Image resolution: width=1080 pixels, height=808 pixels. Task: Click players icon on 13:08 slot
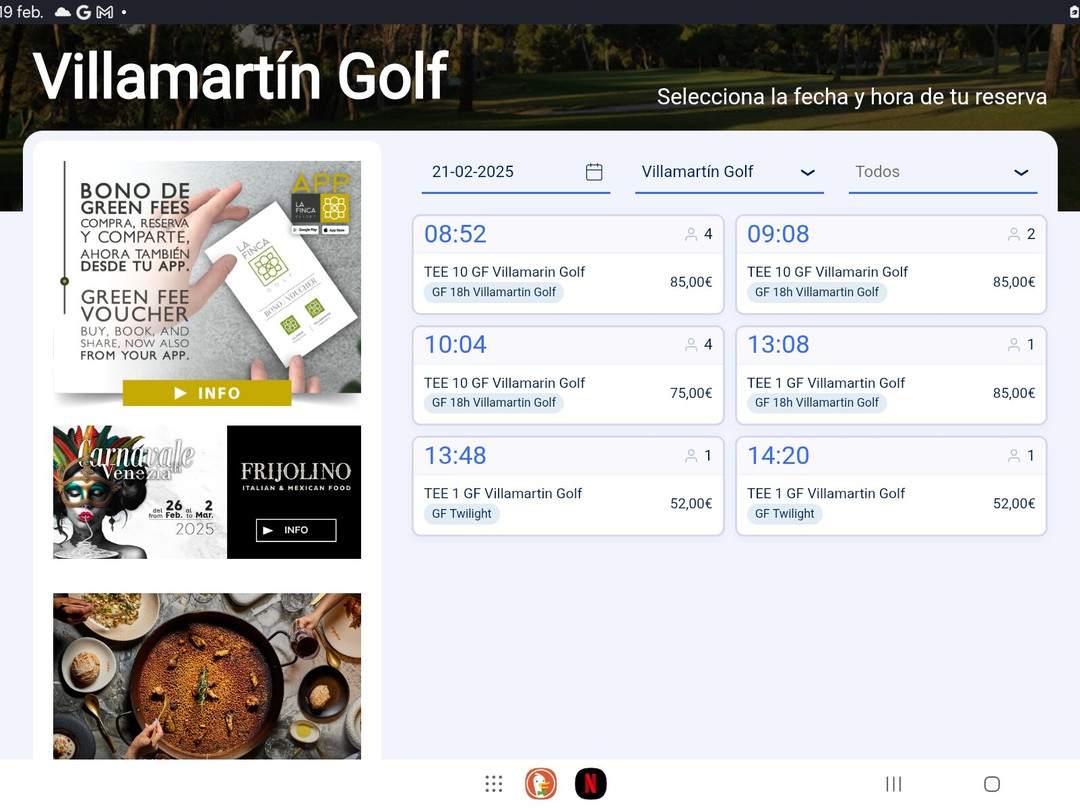point(1014,344)
